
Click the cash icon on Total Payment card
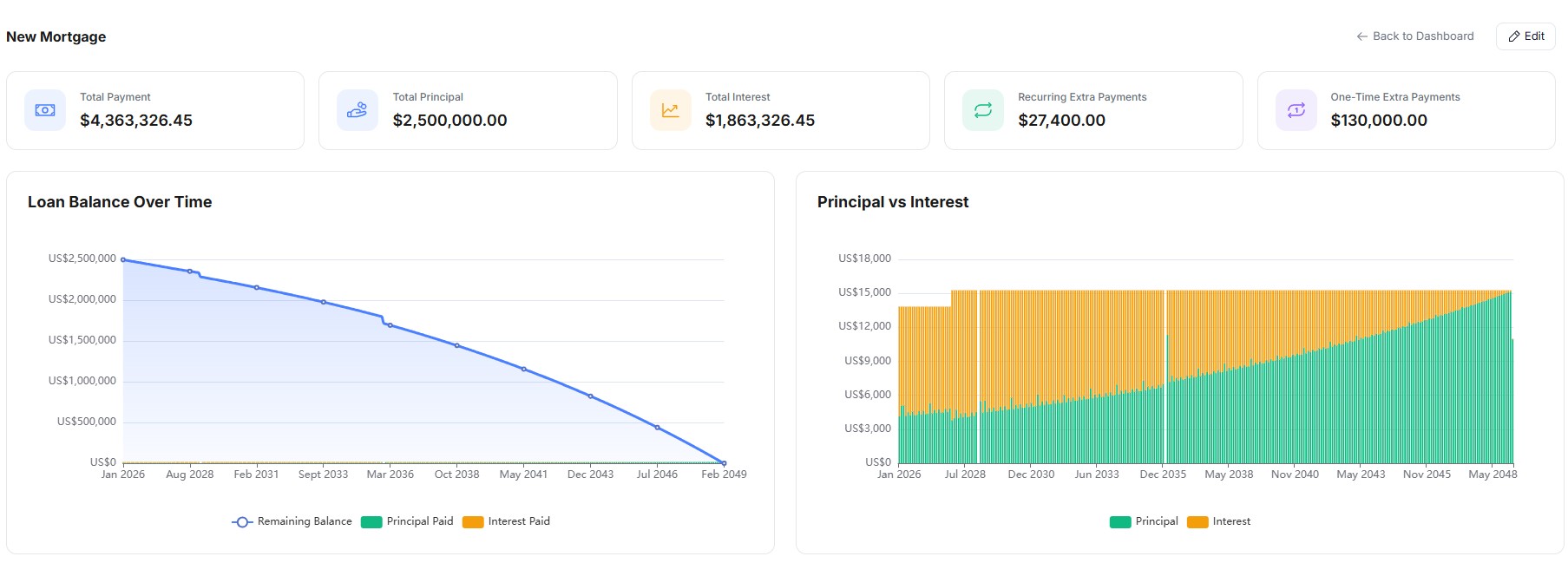(44, 109)
